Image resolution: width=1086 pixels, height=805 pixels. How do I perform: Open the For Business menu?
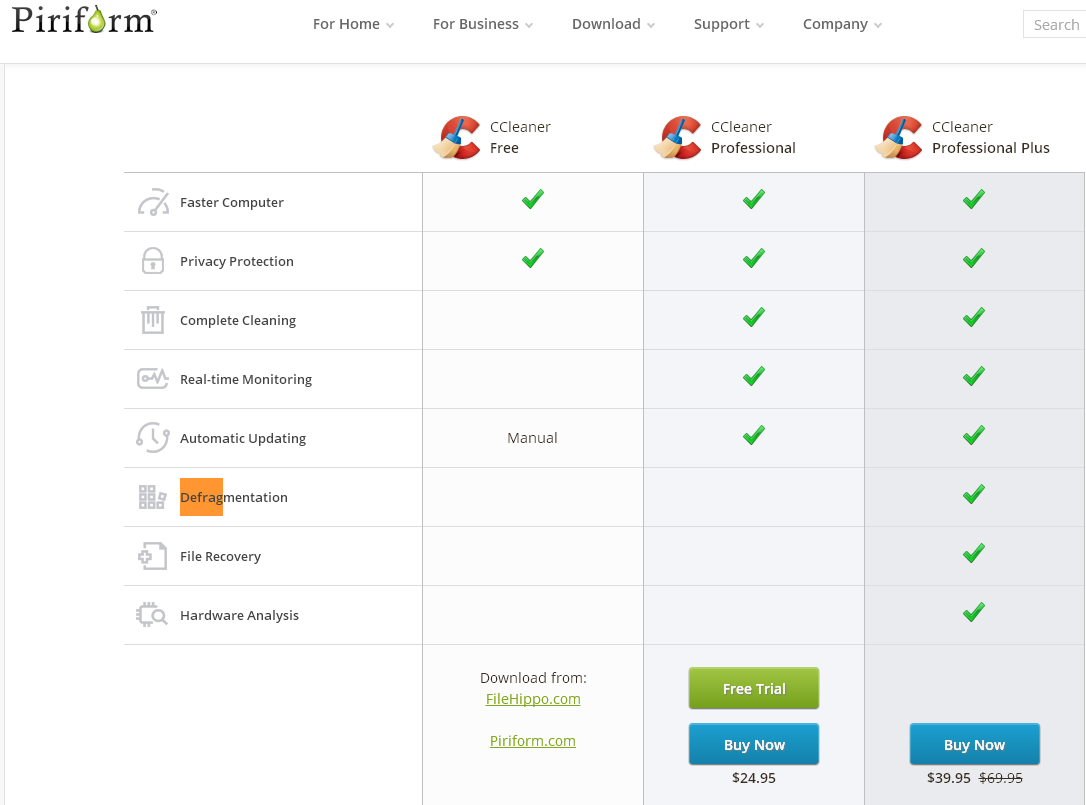point(476,24)
